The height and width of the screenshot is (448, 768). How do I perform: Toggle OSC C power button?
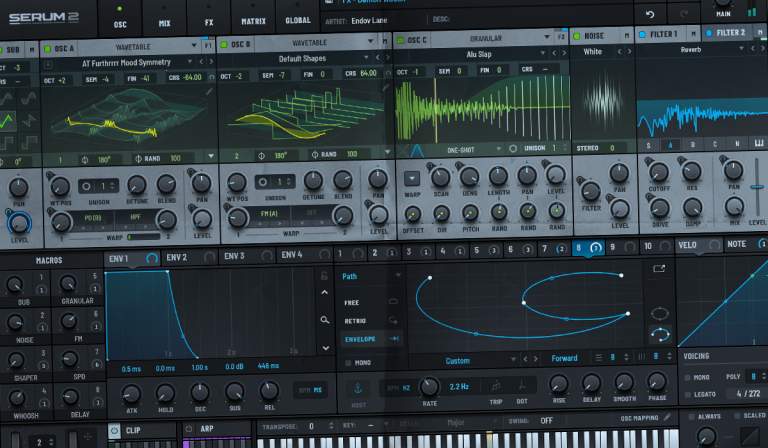point(400,40)
